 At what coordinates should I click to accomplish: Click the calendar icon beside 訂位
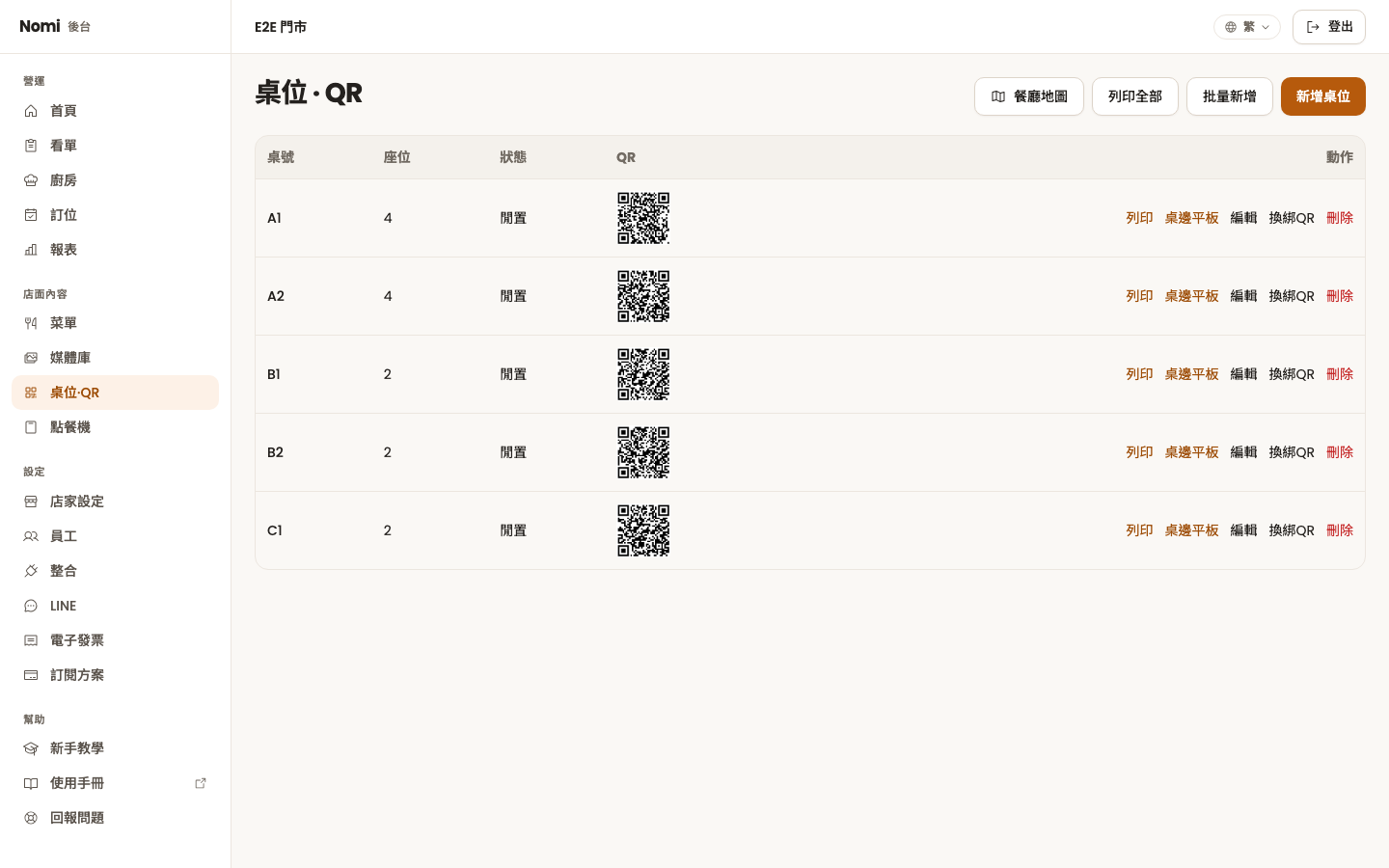[31, 215]
